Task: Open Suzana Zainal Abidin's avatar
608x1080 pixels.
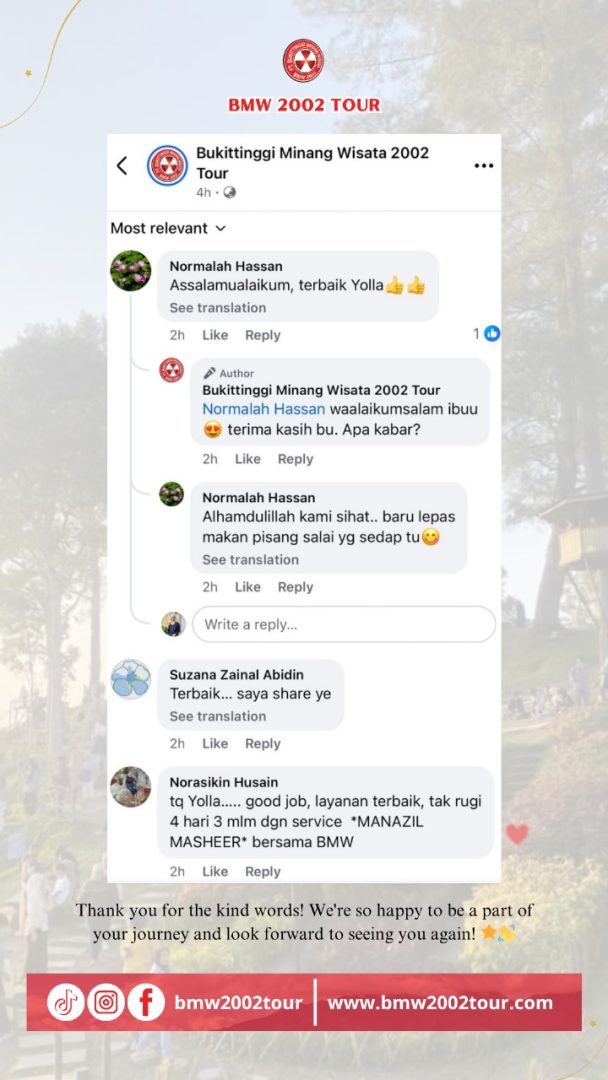Action: 131,679
